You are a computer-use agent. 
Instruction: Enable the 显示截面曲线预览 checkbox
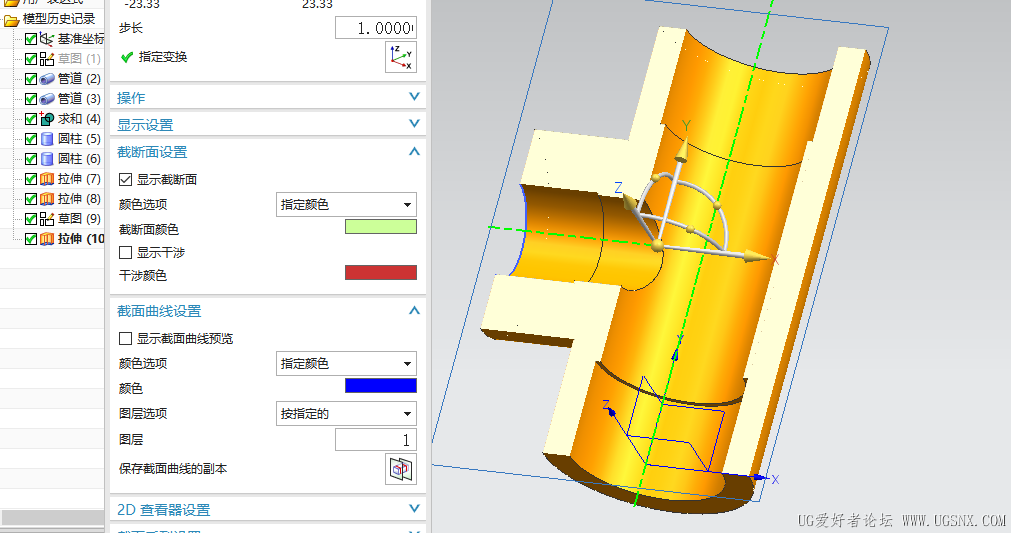click(x=126, y=338)
